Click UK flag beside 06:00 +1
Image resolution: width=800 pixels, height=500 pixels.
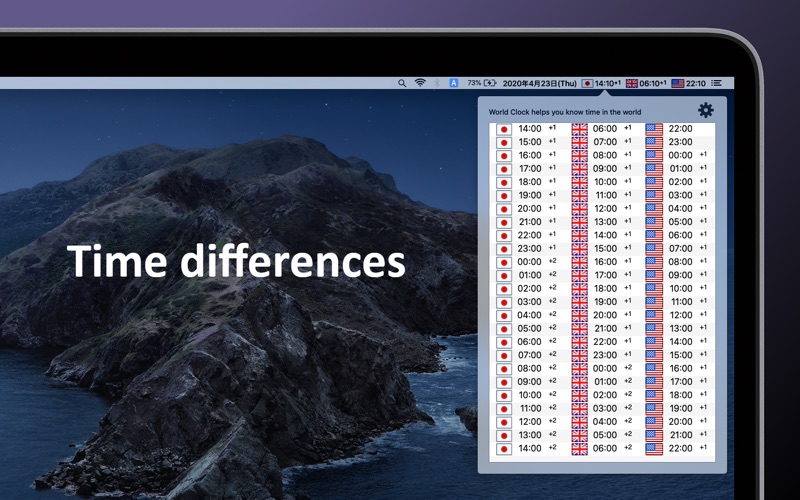click(579, 129)
